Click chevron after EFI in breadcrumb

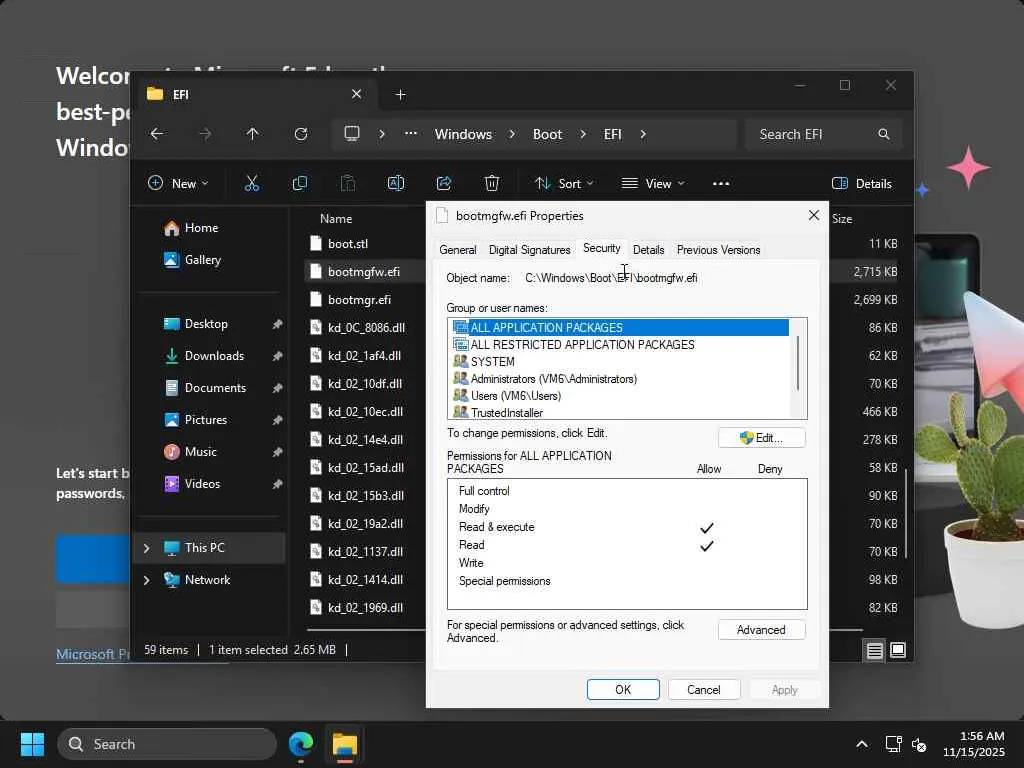pos(643,134)
